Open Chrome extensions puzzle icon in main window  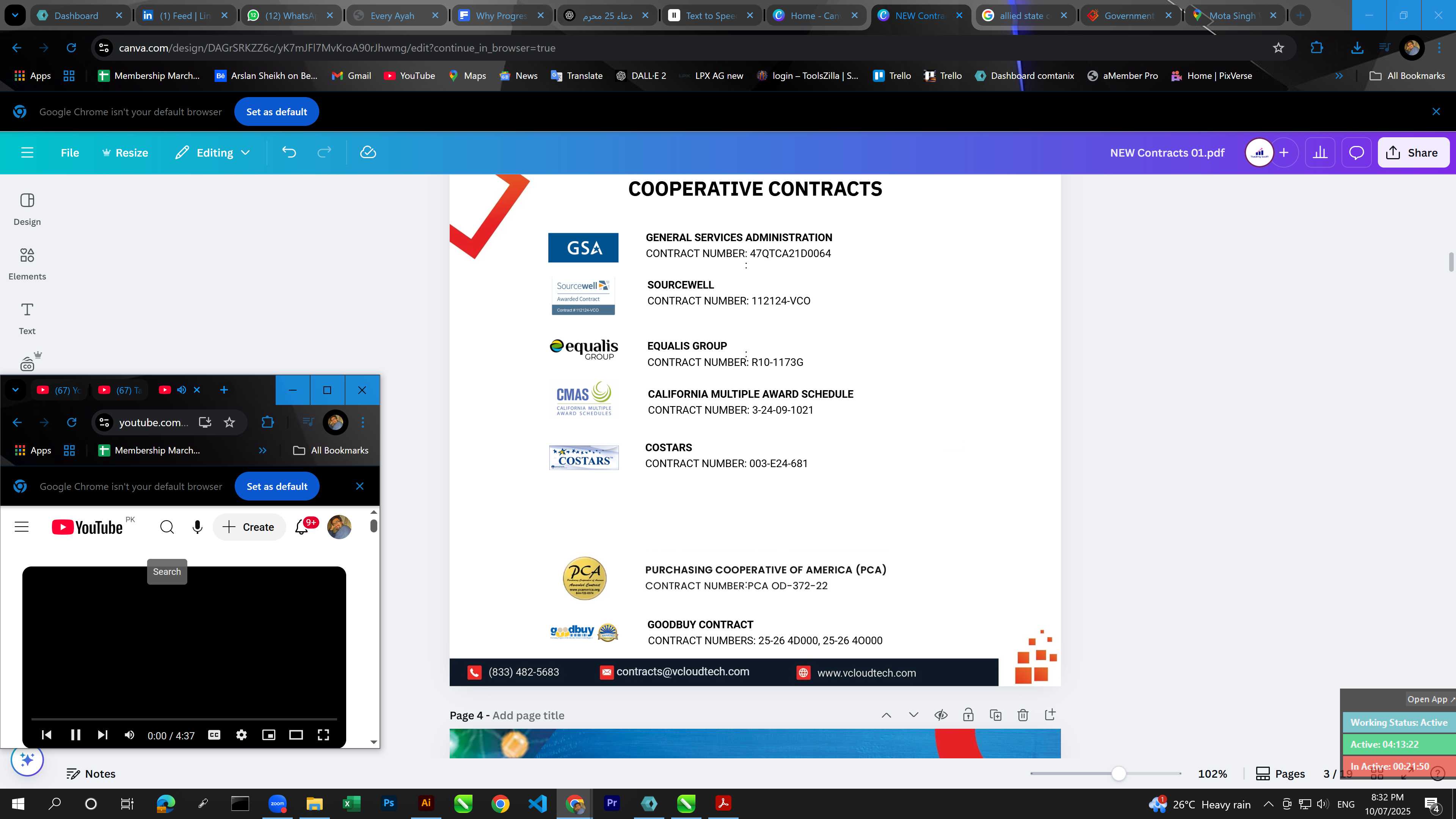[1317, 48]
